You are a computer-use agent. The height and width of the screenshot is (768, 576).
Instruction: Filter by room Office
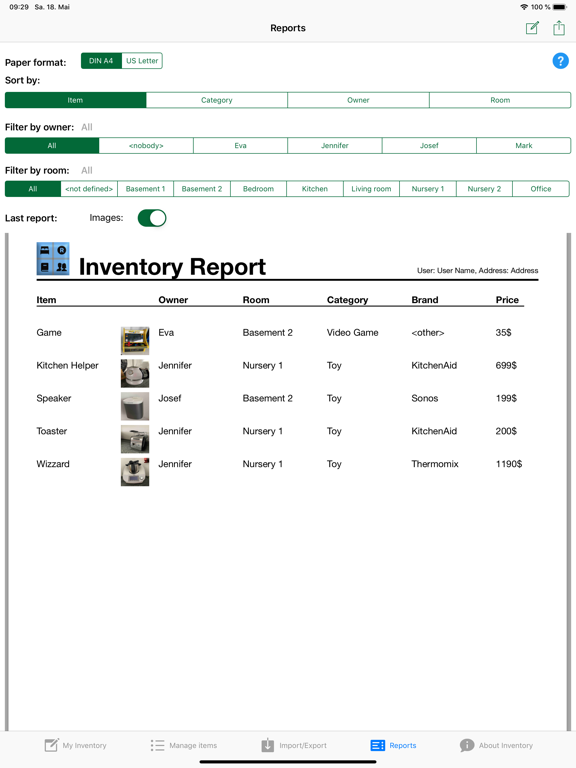click(x=541, y=189)
